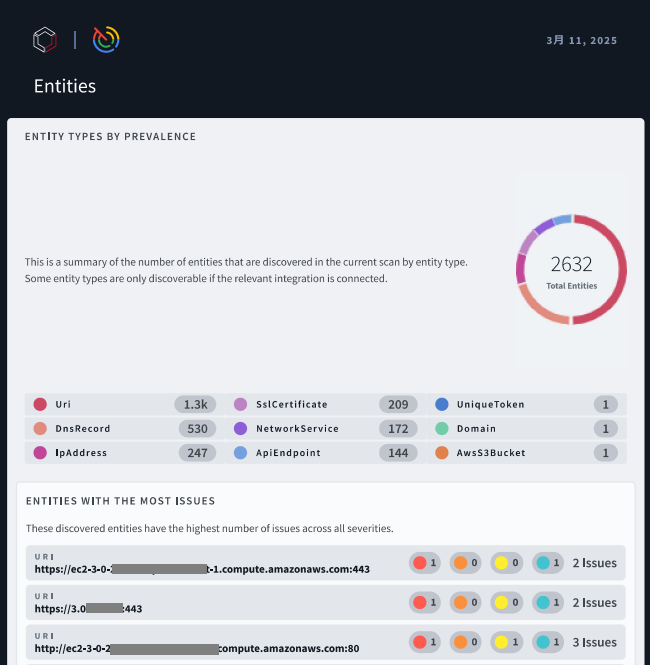Click the DnsRecord salmon color dot
The height and width of the screenshot is (665, 650).
coord(40,429)
